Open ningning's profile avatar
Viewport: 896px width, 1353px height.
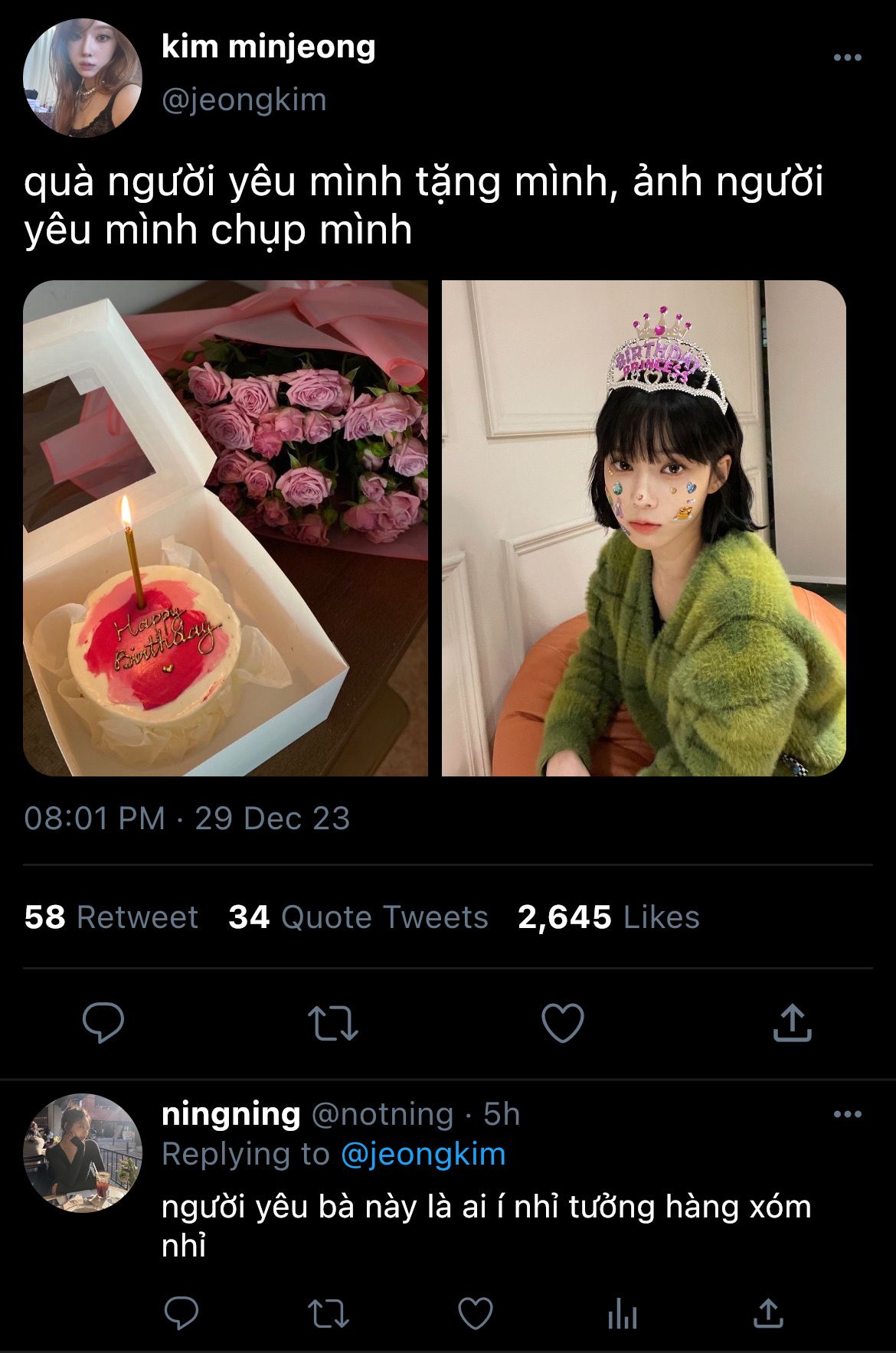(x=83, y=1152)
